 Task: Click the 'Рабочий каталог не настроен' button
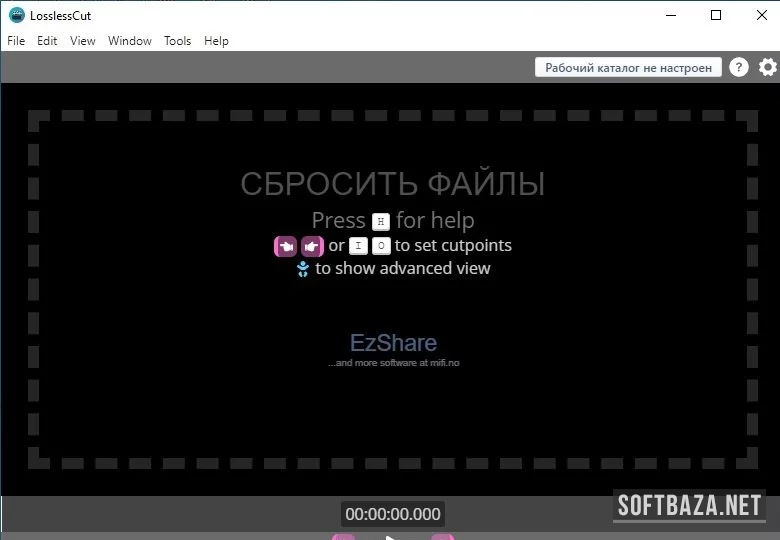pyautogui.click(x=629, y=68)
